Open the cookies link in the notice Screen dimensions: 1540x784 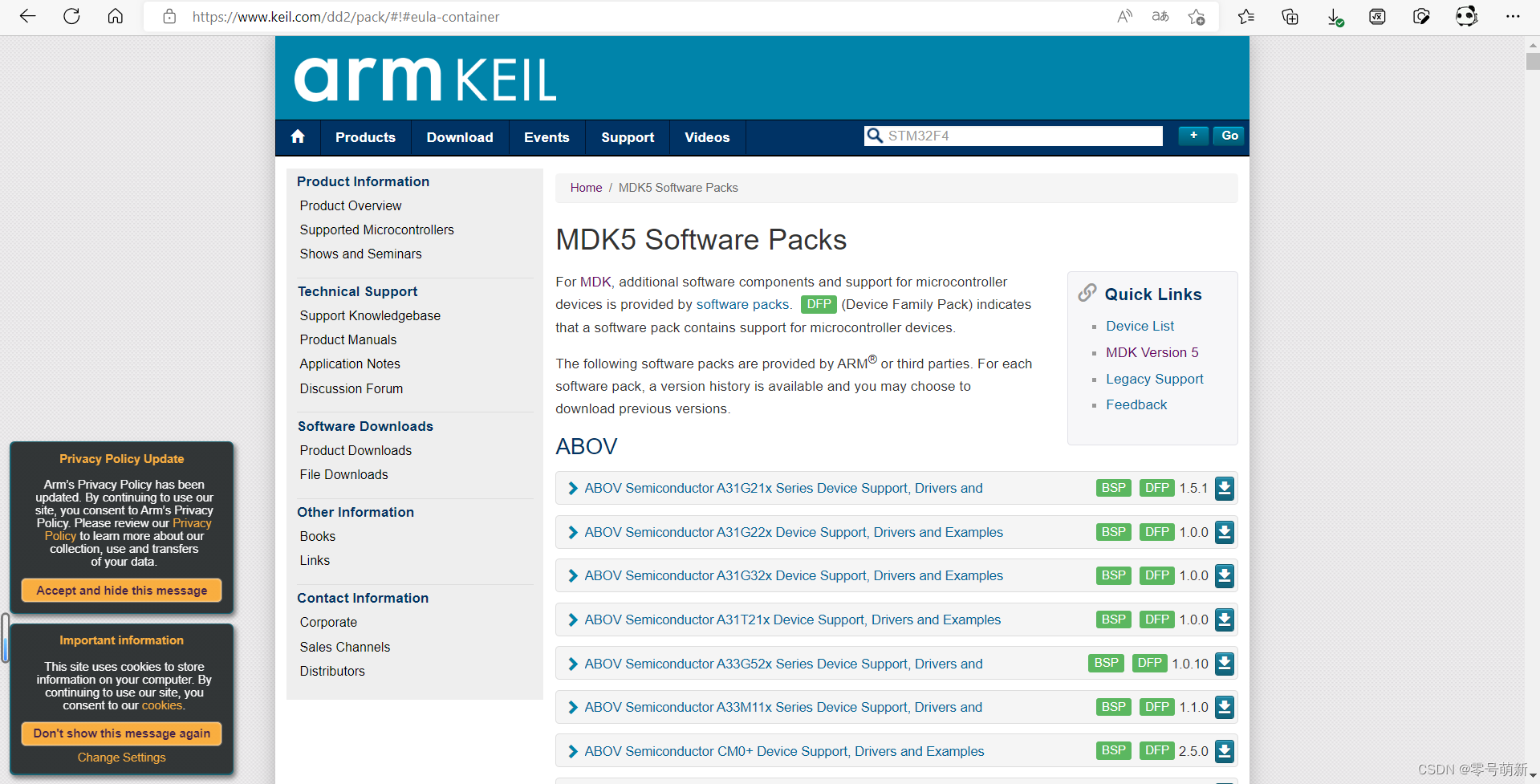click(162, 705)
